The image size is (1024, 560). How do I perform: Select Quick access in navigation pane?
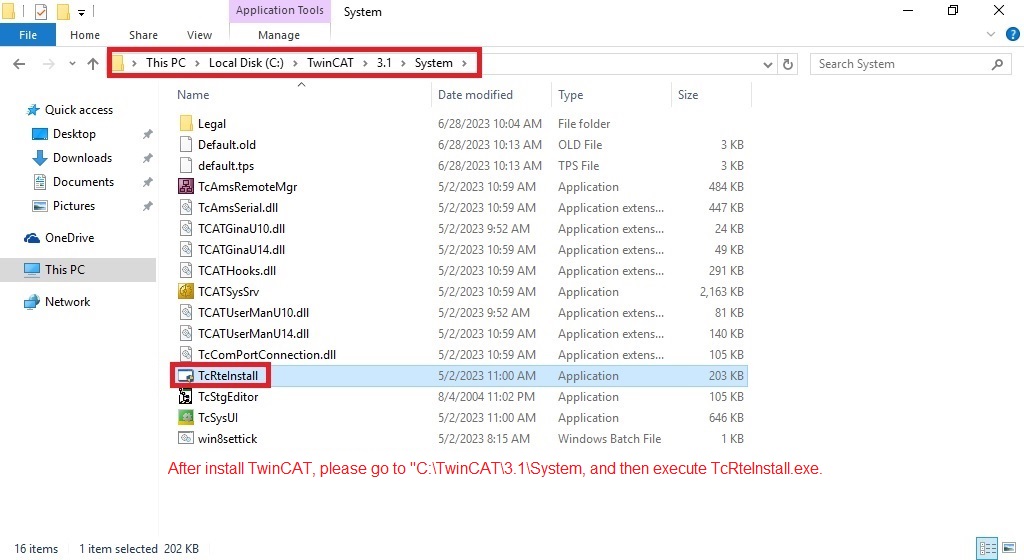pyautogui.click(x=78, y=110)
